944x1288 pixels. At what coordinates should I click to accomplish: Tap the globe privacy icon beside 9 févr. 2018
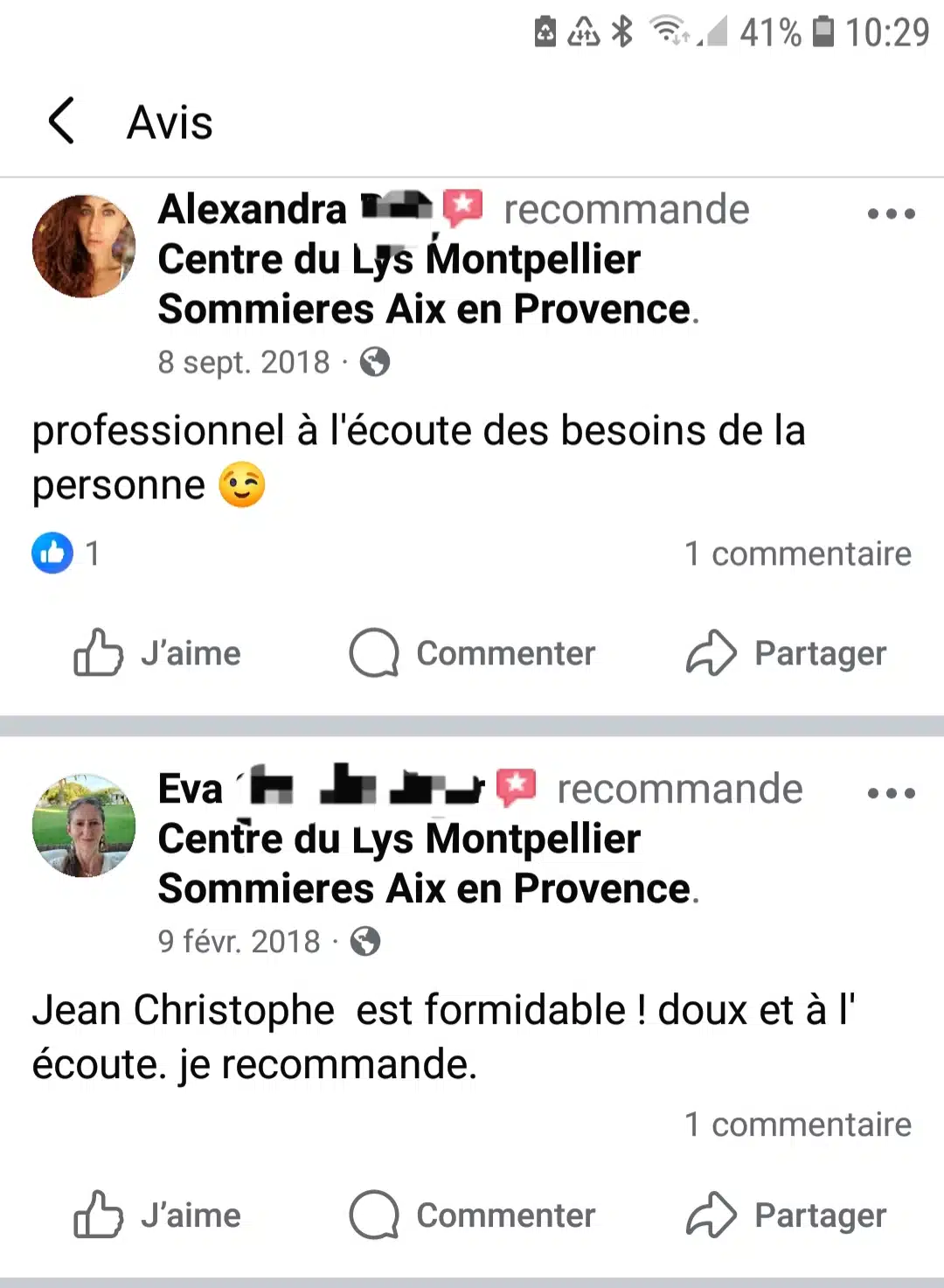[x=365, y=941]
